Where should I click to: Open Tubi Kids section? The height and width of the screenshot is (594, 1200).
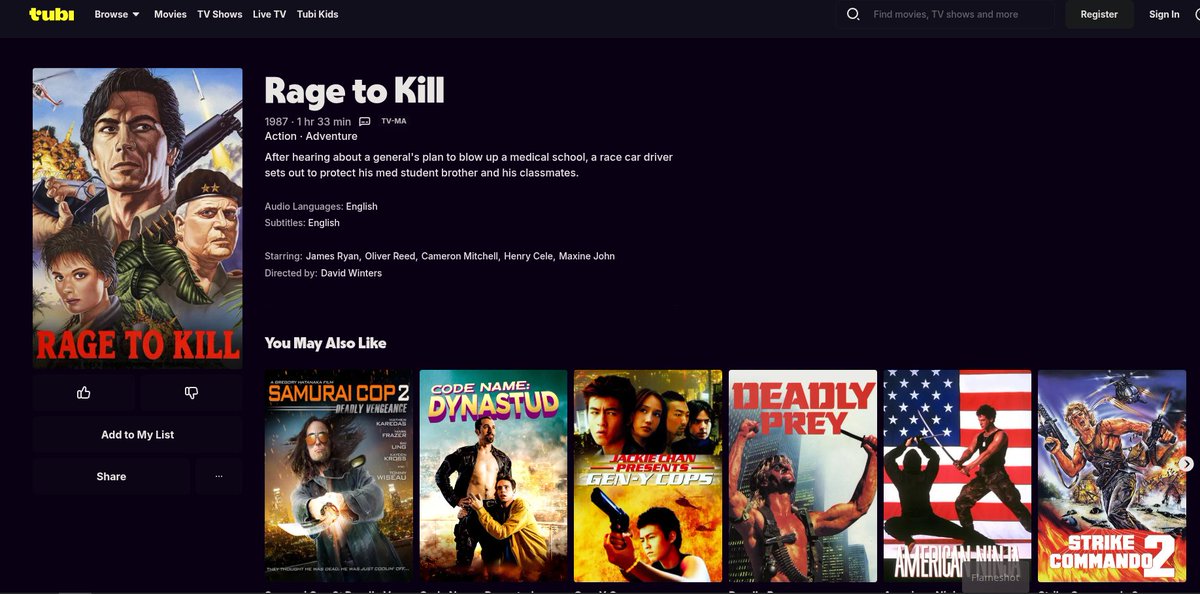tap(318, 14)
